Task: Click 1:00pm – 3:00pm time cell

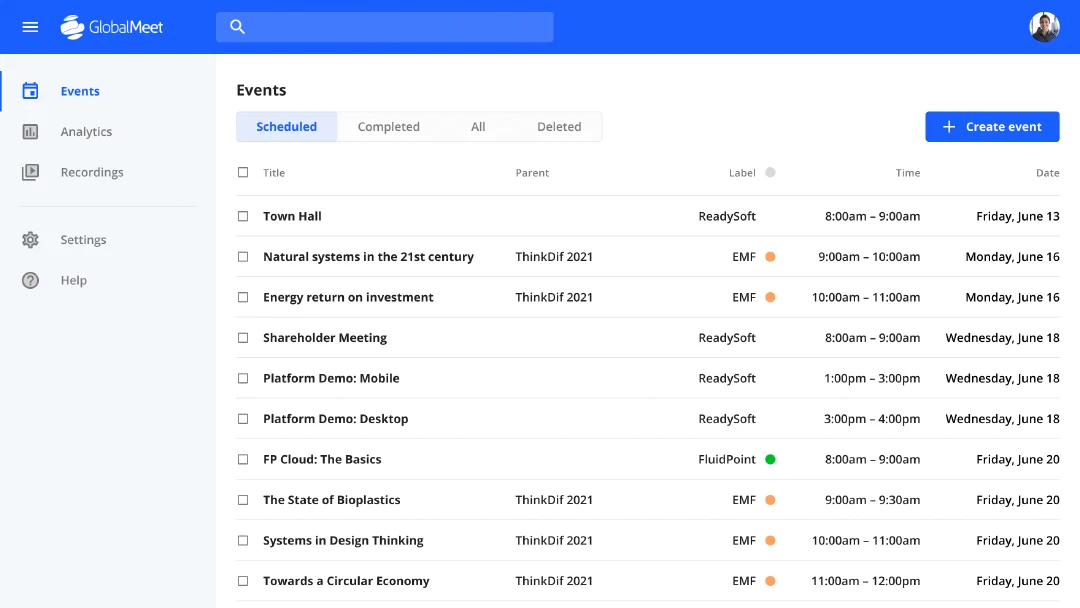Action: point(872,378)
